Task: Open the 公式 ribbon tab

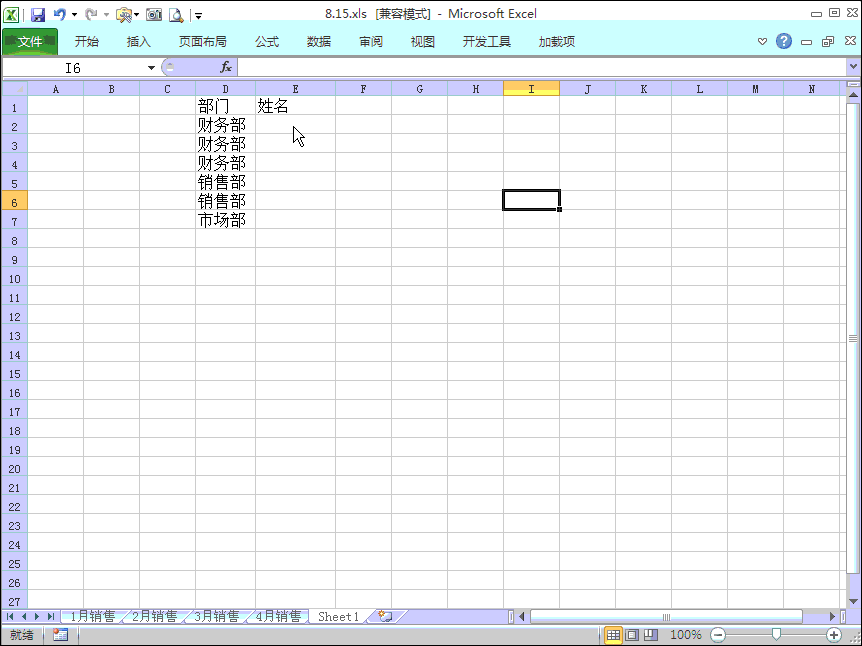Action: [267, 42]
